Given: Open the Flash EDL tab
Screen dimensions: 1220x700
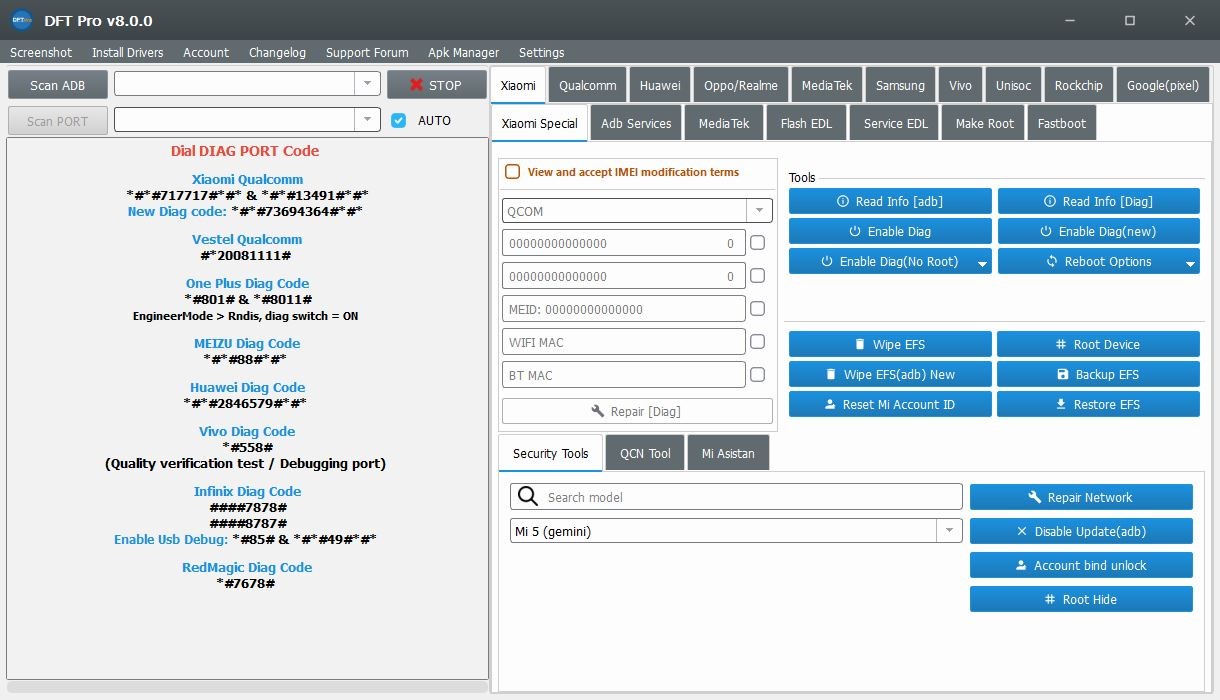Looking at the screenshot, I should [x=806, y=123].
